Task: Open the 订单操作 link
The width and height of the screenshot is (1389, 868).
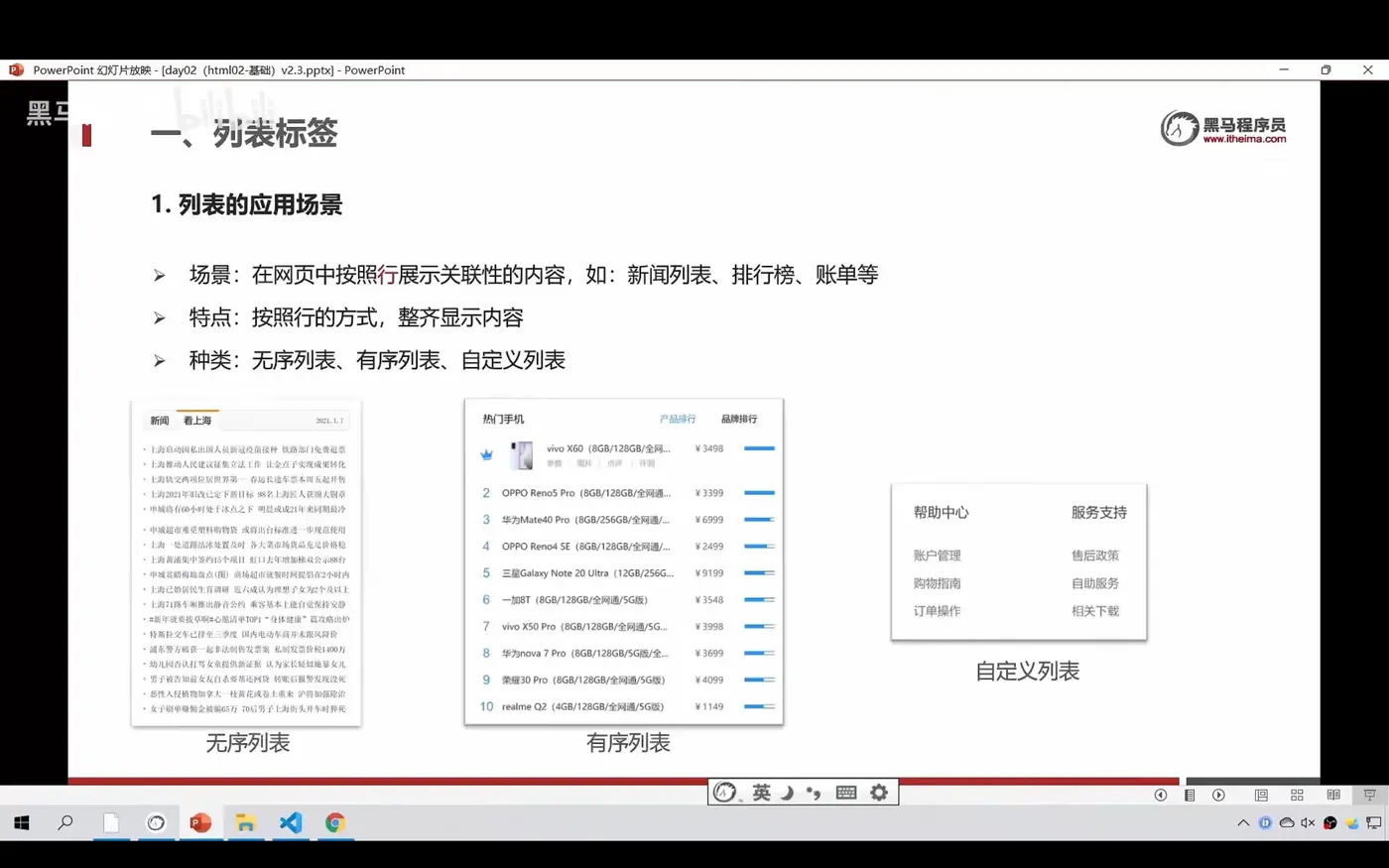Action: click(937, 611)
